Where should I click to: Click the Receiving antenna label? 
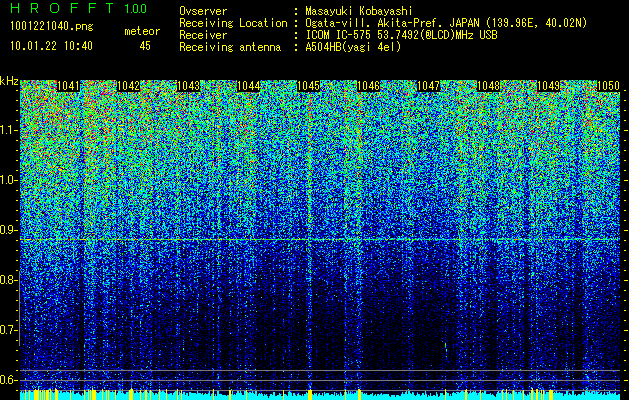(x=230, y=47)
